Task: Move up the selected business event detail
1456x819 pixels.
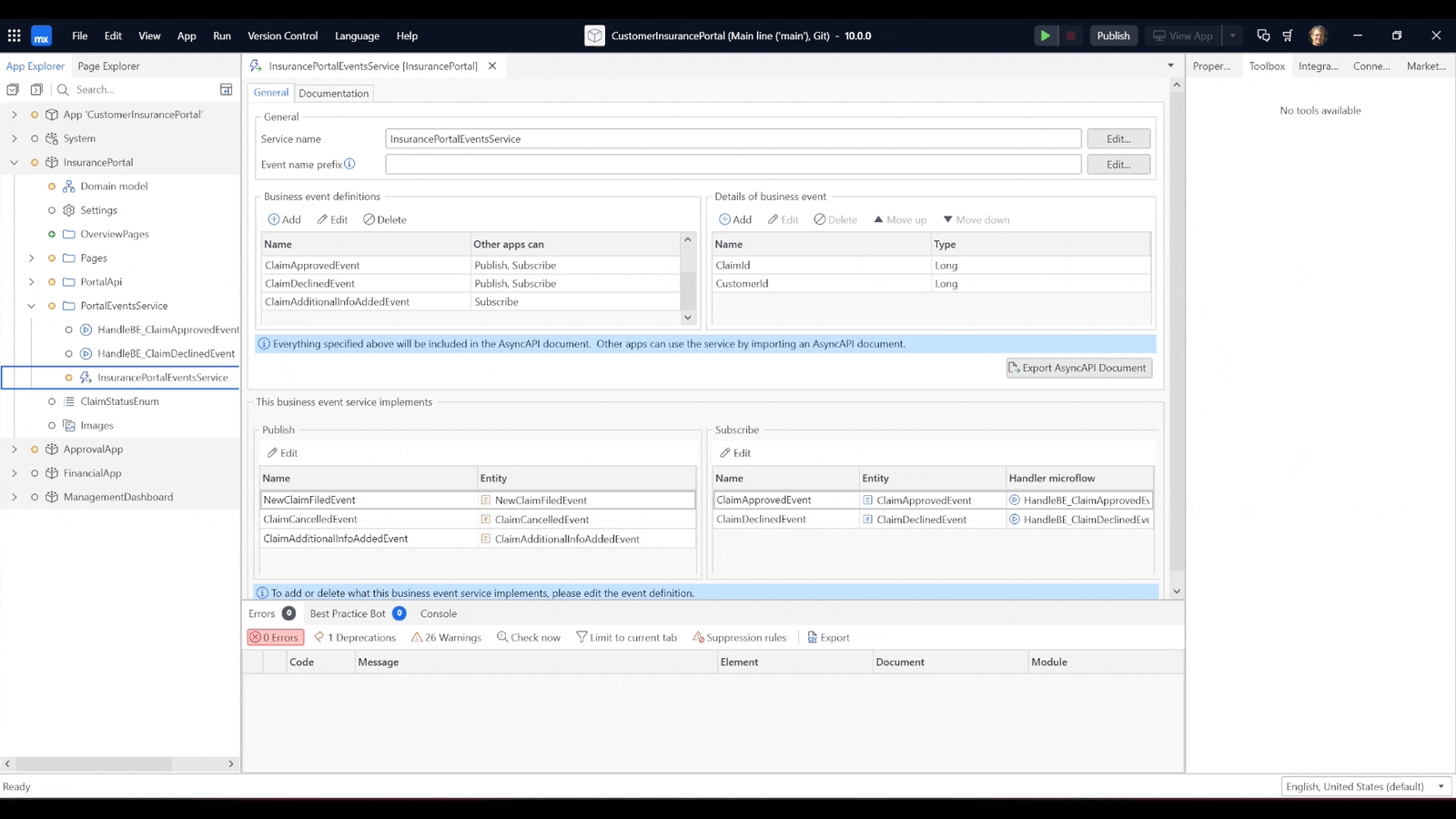Action: click(898, 219)
